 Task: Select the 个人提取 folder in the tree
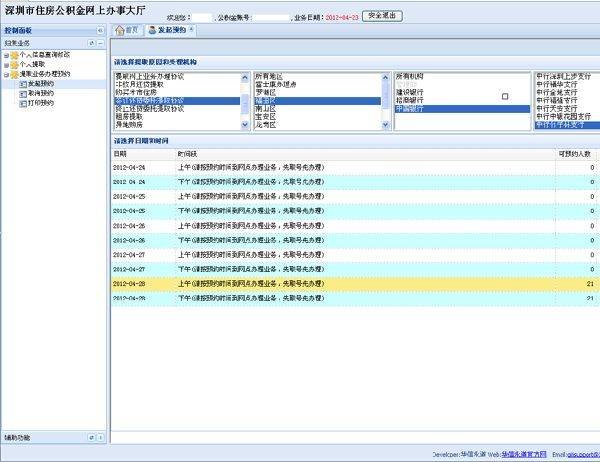32,64
